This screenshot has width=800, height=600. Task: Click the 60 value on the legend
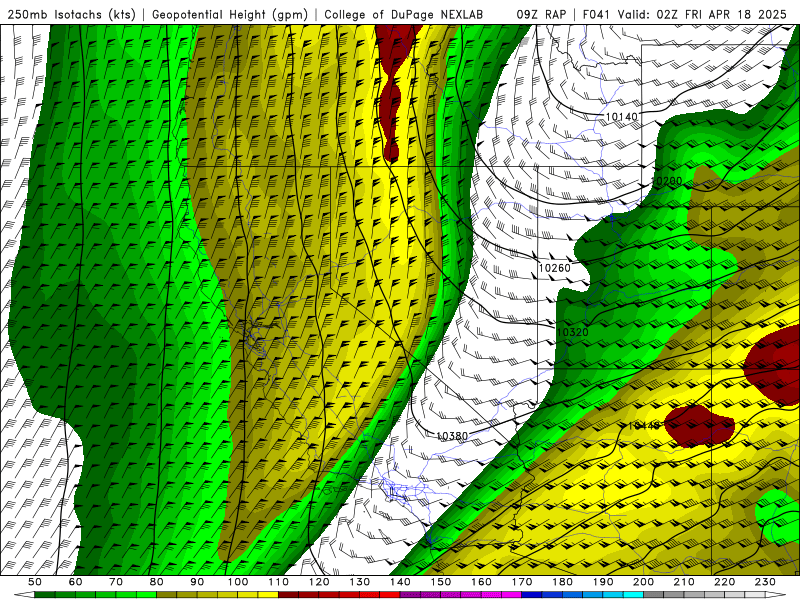[x=76, y=582]
